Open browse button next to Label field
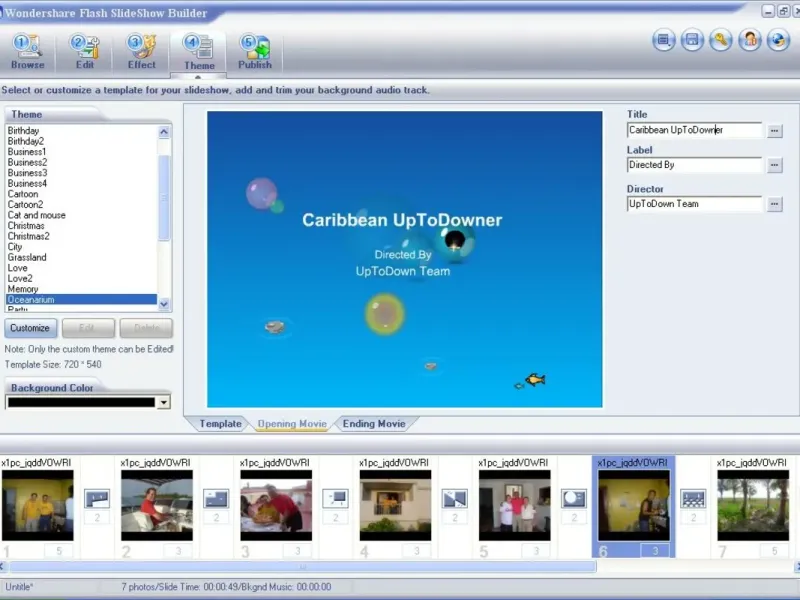The image size is (800, 600). pyautogui.click(x=774, y=165)
